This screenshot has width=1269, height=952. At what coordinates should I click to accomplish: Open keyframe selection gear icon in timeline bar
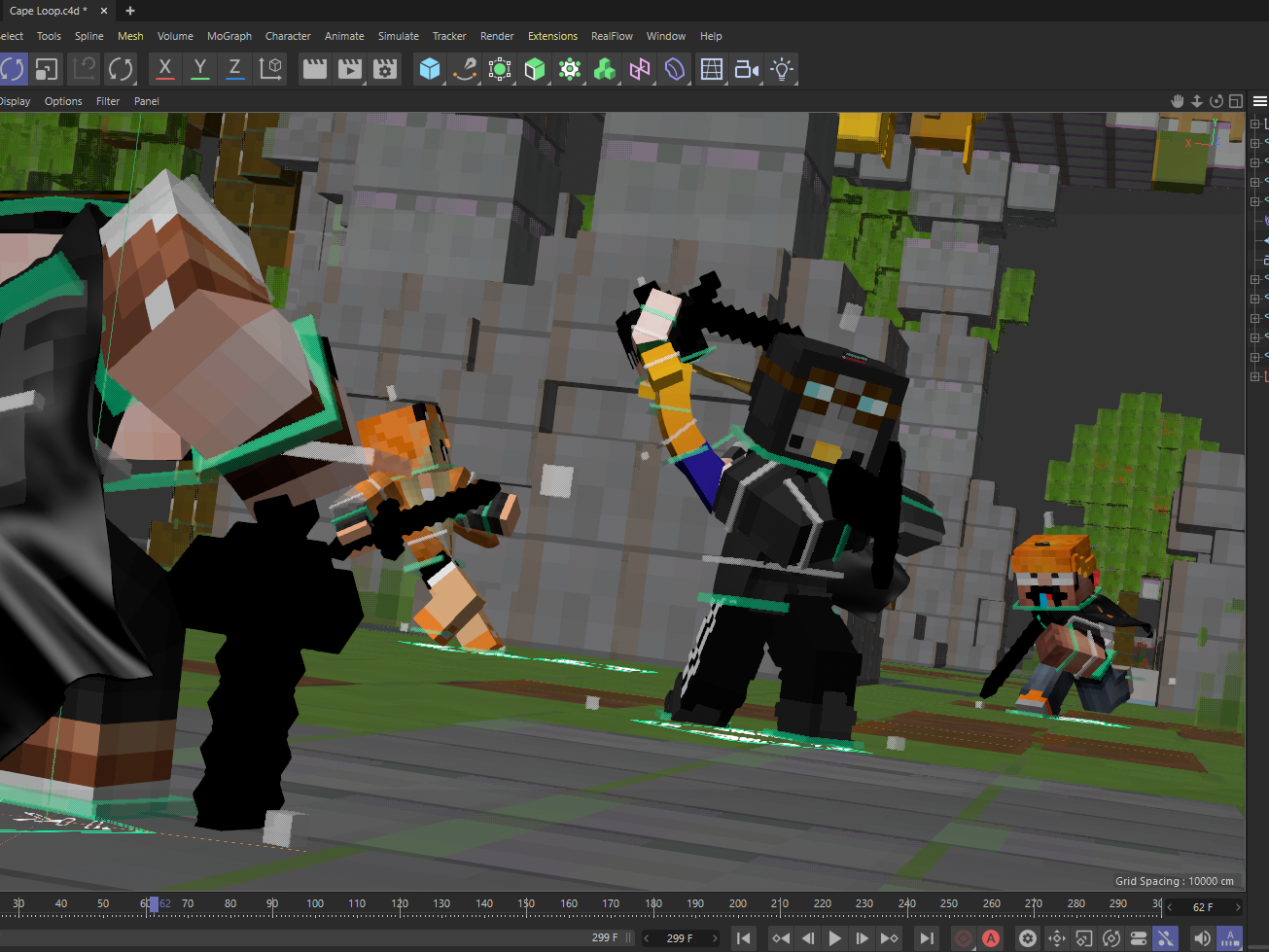(1028, 938)
